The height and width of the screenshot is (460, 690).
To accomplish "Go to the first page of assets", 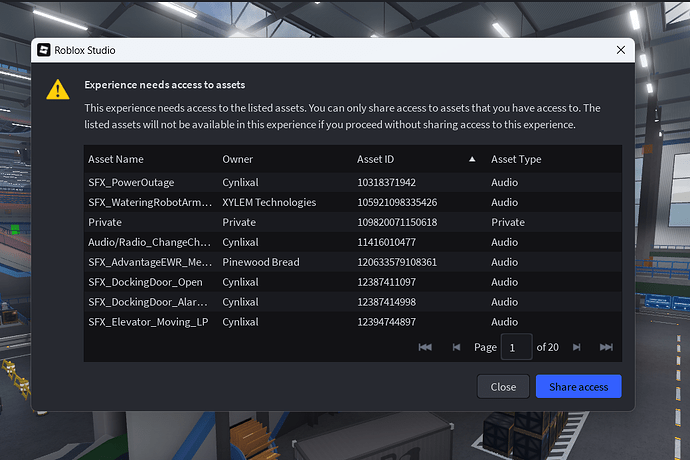I will 425,347.
